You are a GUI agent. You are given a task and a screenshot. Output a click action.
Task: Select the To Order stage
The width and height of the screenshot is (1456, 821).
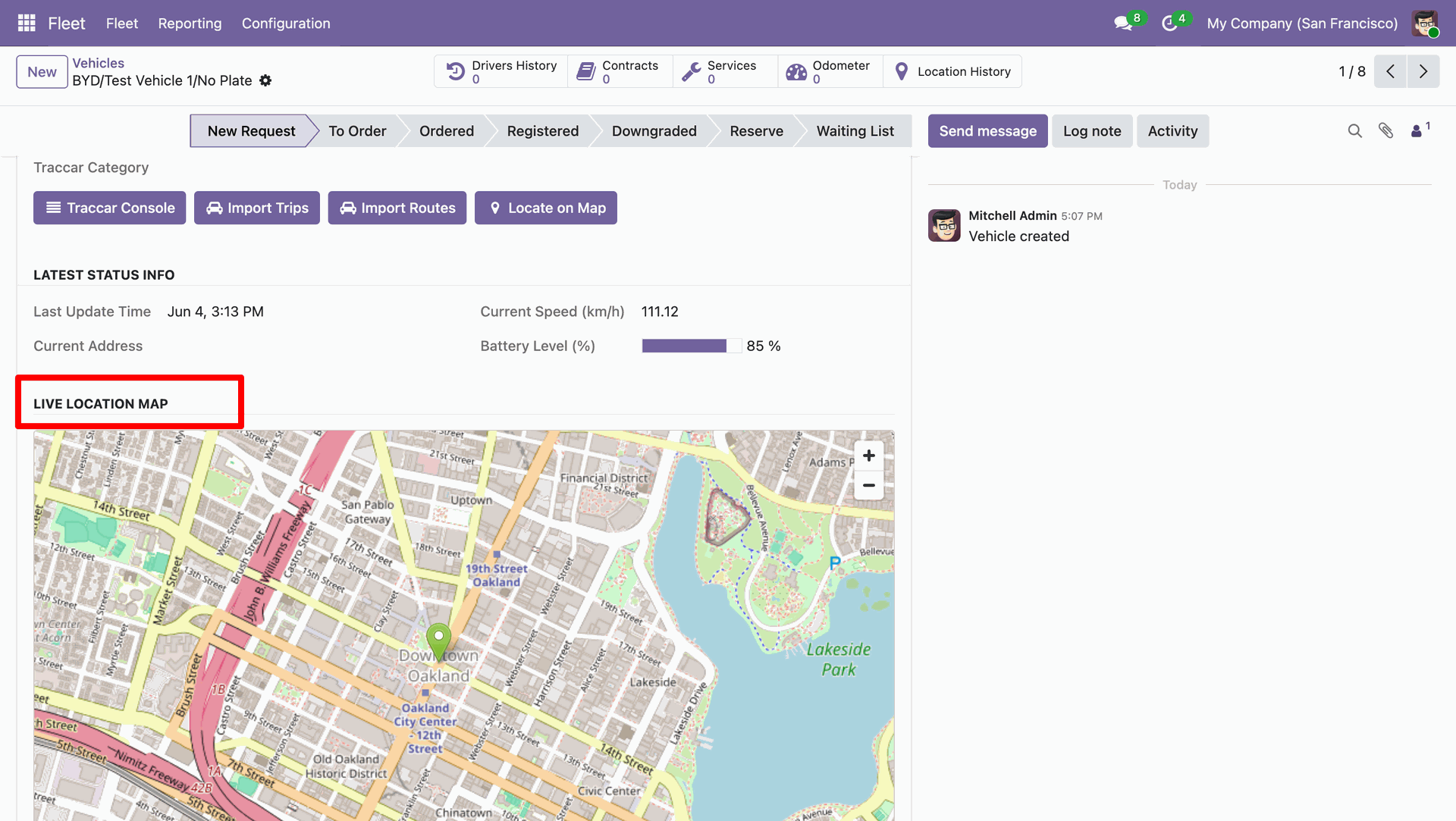[357, 131]
